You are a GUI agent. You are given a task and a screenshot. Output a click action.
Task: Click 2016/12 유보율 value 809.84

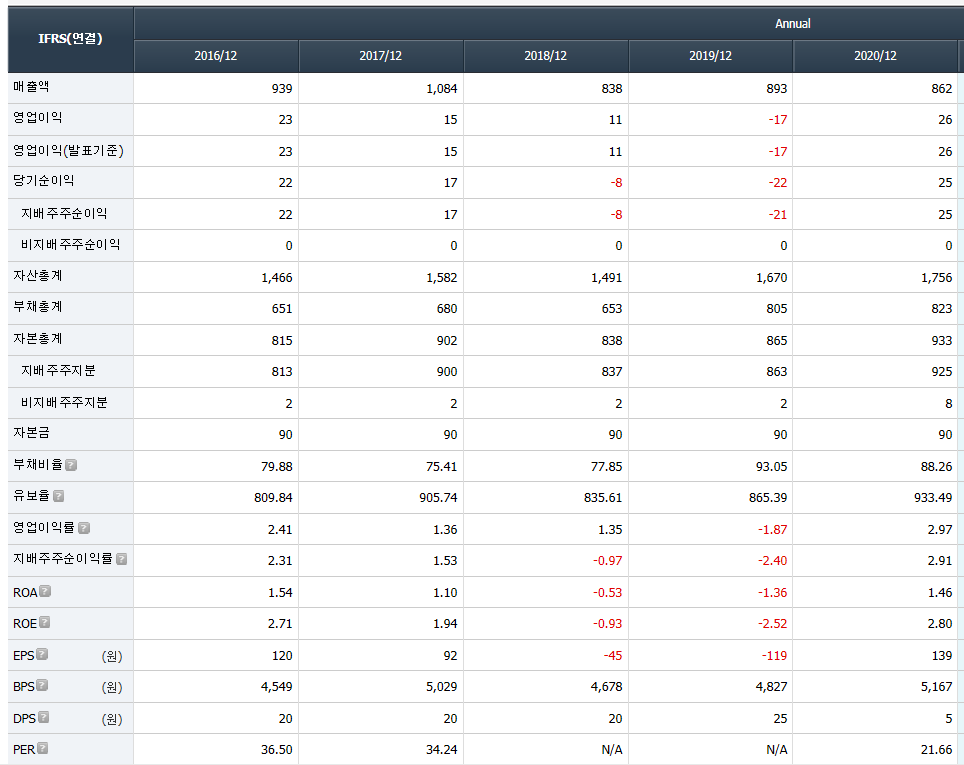pyautogui.click(x=274, y=497)
